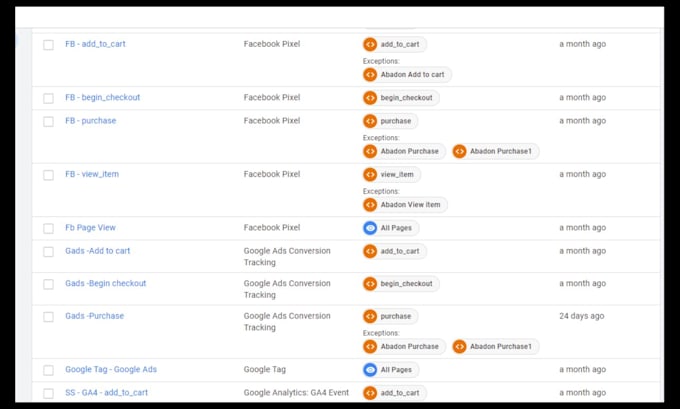Open the SS - GA4 - add_to_cart tag

[106, 393]
